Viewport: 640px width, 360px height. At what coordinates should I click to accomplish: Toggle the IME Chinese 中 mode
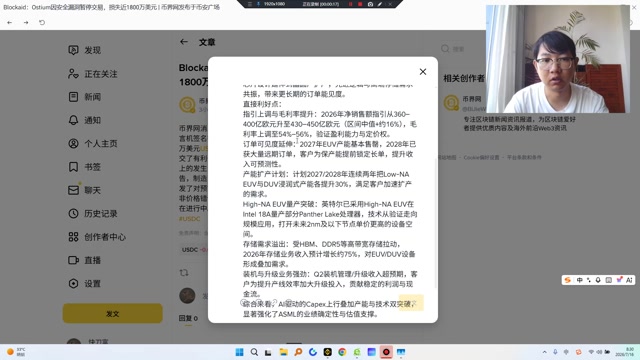[580, 280]
